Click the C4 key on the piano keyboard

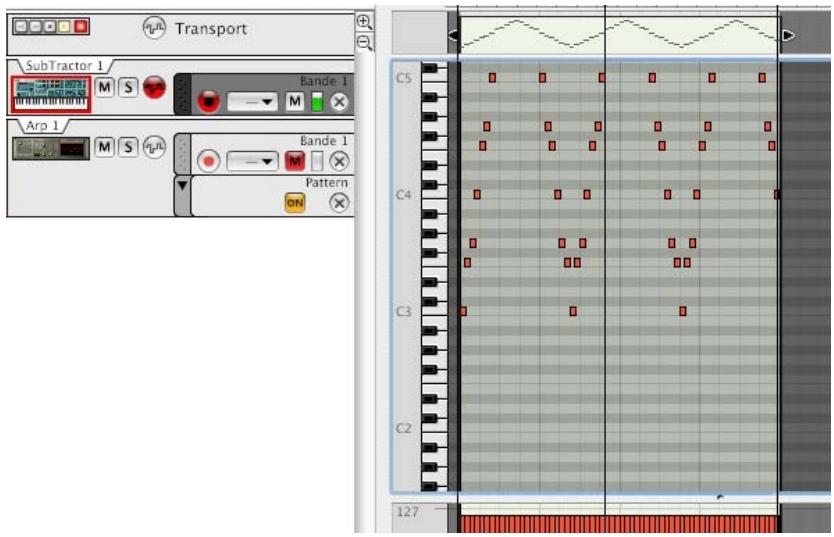[x=435, y=196]
